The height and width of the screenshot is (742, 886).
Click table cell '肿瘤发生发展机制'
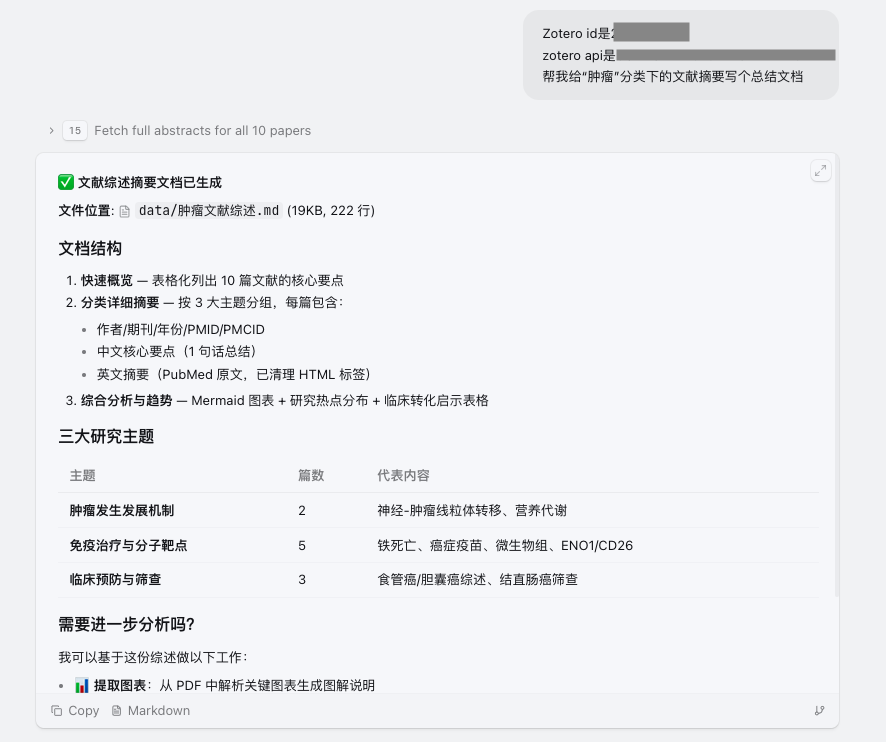pos(122,510)
